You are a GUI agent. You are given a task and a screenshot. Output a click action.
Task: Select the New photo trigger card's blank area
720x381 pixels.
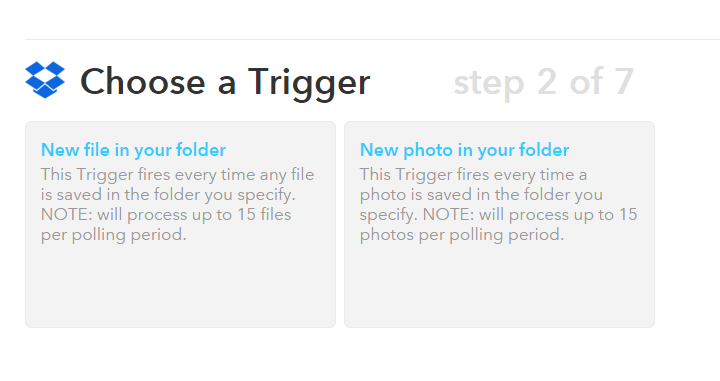tap(499, 285)
